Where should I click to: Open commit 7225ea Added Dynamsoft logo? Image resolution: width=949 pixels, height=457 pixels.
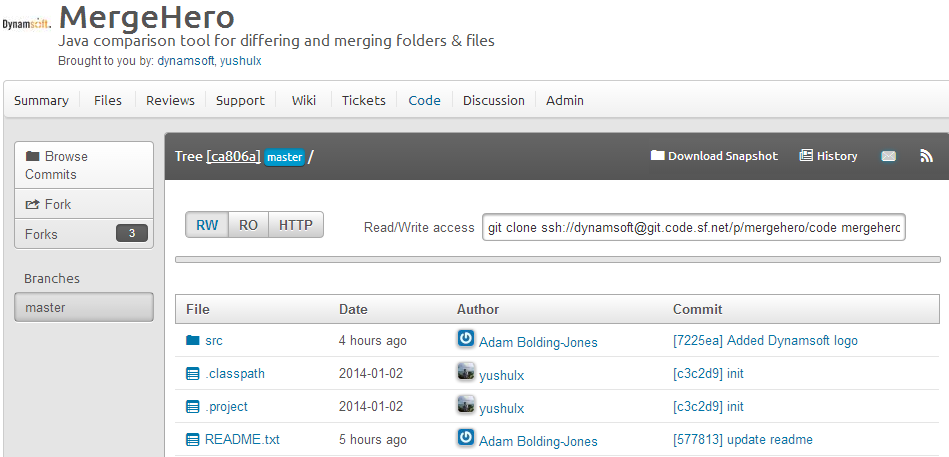[765, 341]
